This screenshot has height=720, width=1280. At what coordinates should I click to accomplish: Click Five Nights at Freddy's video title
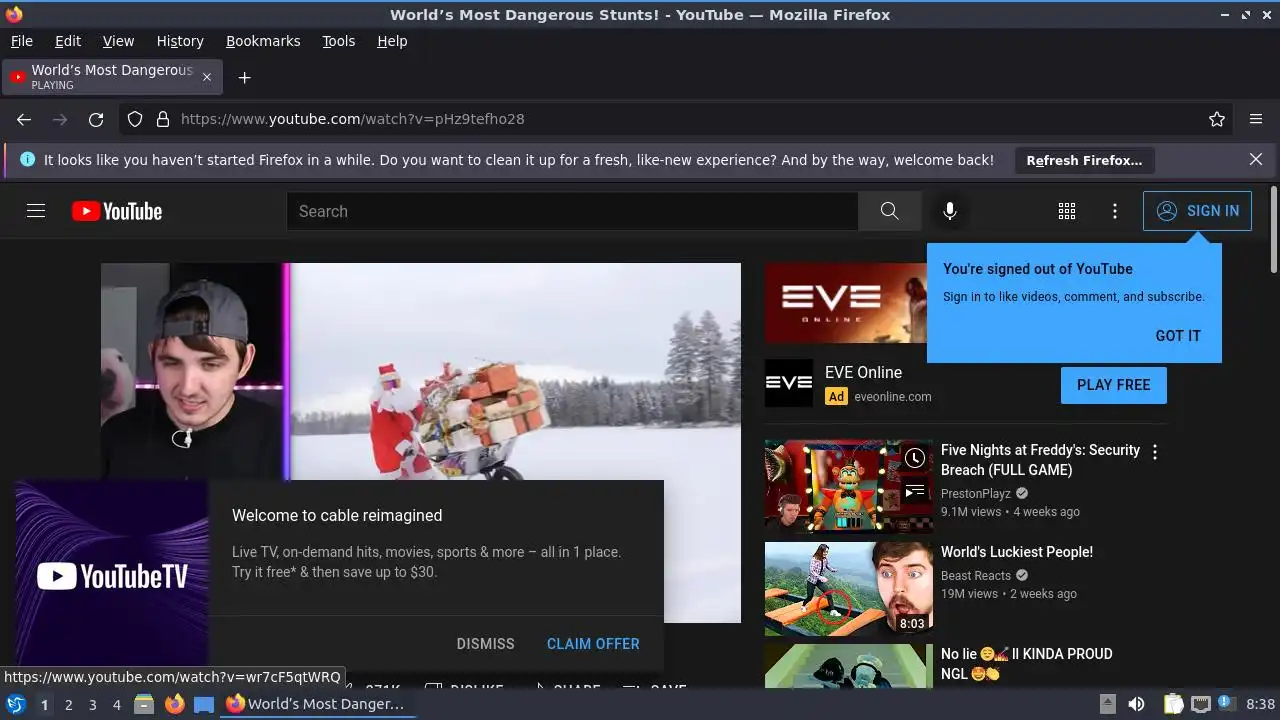(x=1040, y=460)
